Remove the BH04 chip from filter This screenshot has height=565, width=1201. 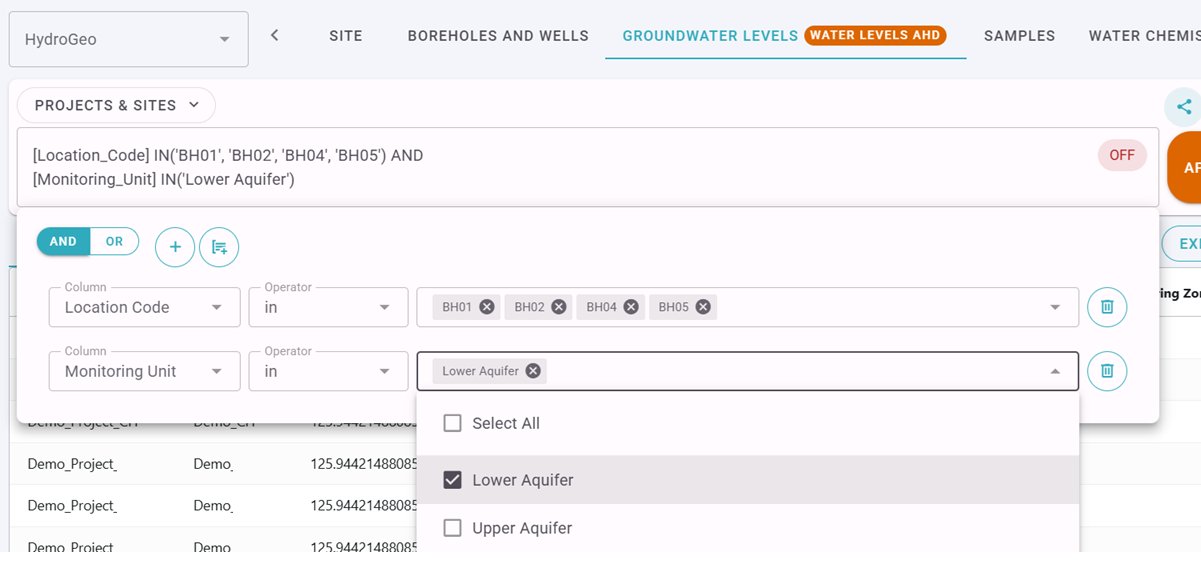(631, 307)
